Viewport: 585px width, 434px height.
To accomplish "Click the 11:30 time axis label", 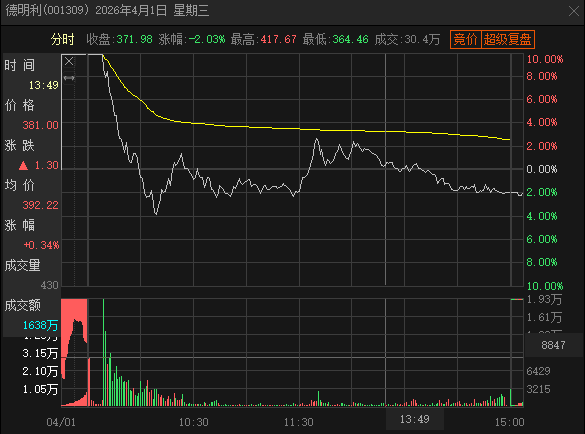I will (x=298, y=422).
